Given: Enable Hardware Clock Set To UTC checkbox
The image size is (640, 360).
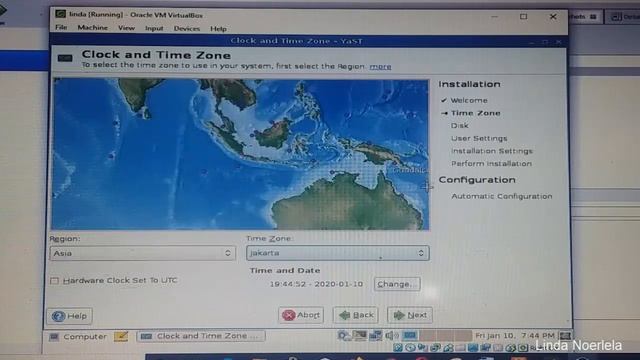Looking at the screenshot, I should pos(54,281).
